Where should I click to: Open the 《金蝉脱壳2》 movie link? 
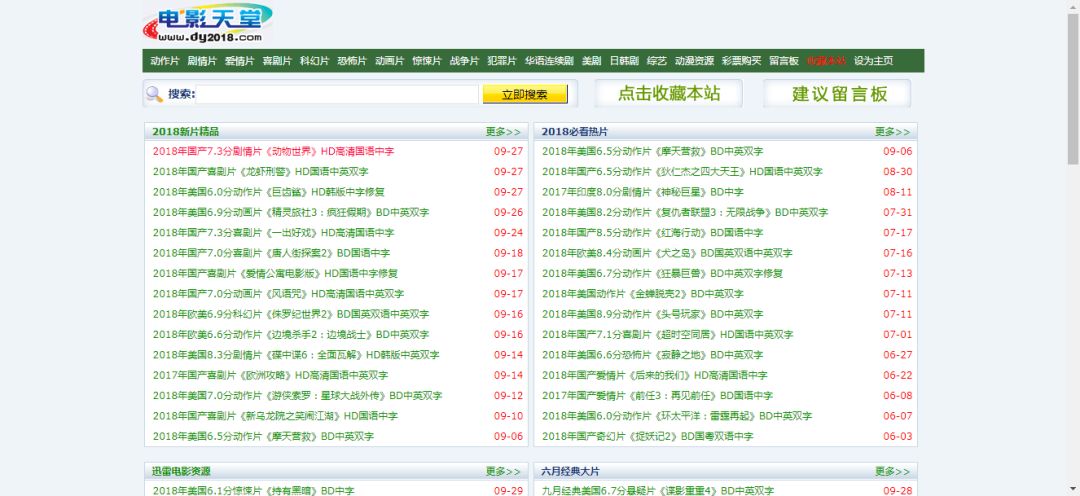(x=643, y=294)
